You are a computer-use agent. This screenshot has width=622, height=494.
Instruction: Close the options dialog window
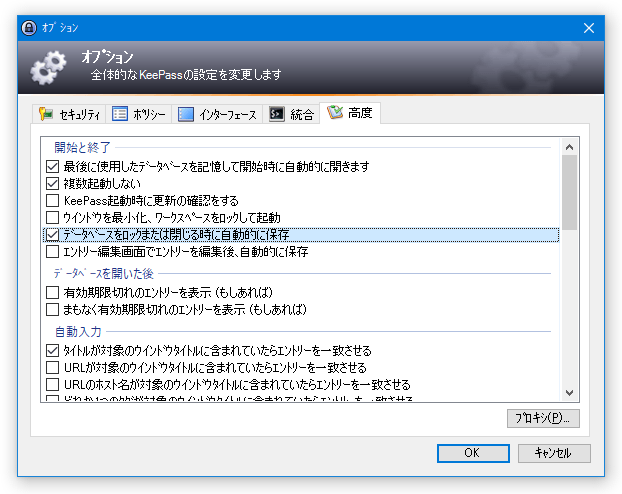click(589, 28)
